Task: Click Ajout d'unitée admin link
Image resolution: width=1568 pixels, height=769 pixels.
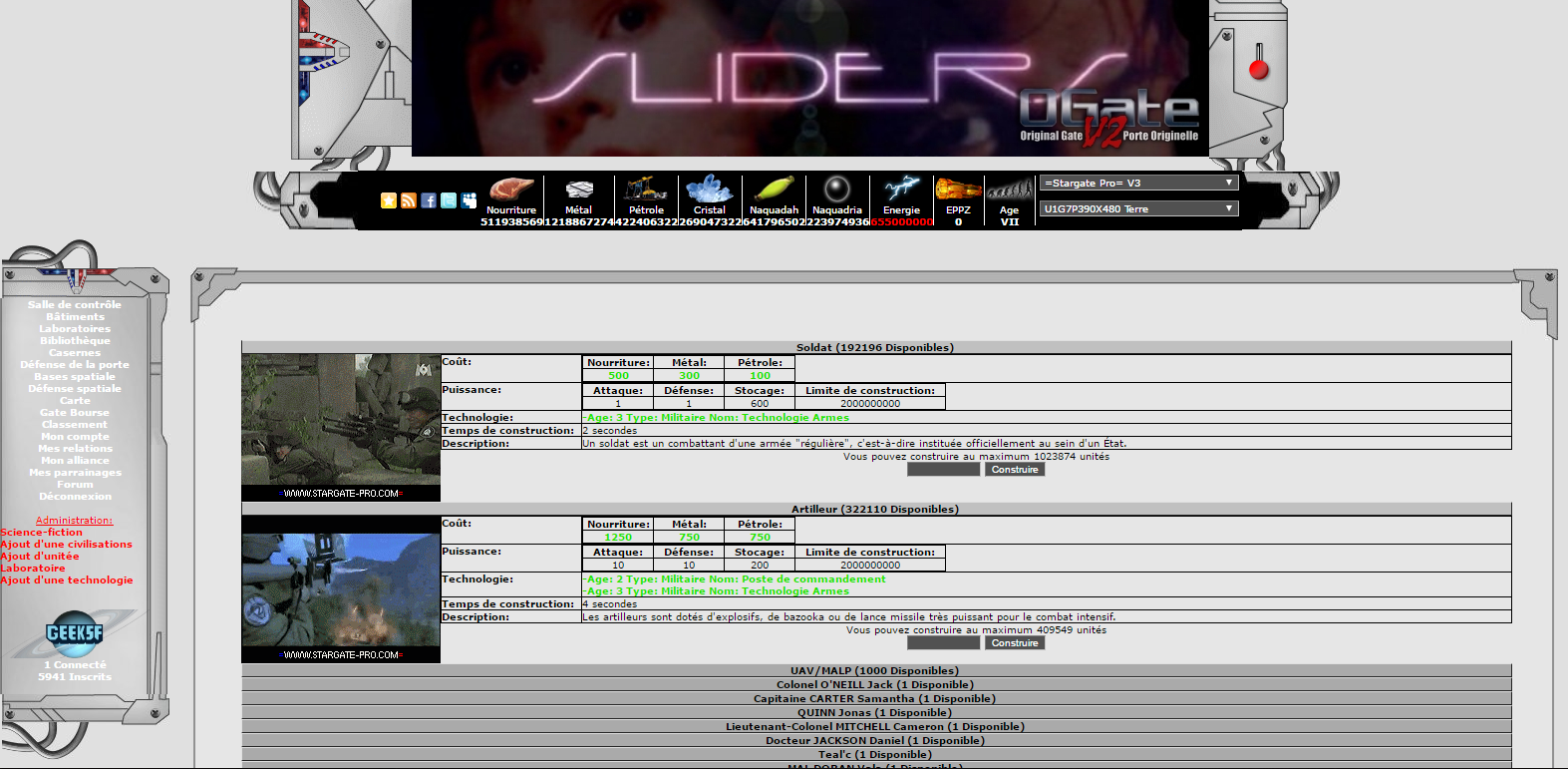Action: [40, 557]
